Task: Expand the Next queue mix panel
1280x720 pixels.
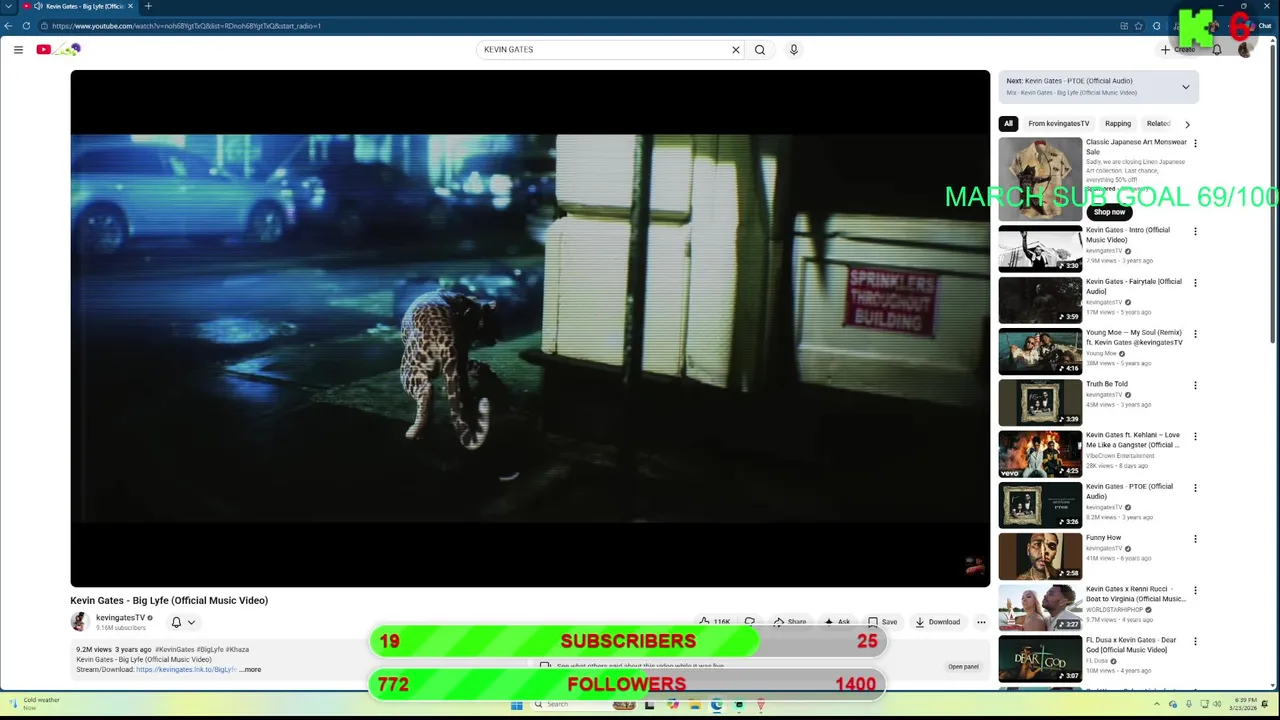Action: [1186, 87]
